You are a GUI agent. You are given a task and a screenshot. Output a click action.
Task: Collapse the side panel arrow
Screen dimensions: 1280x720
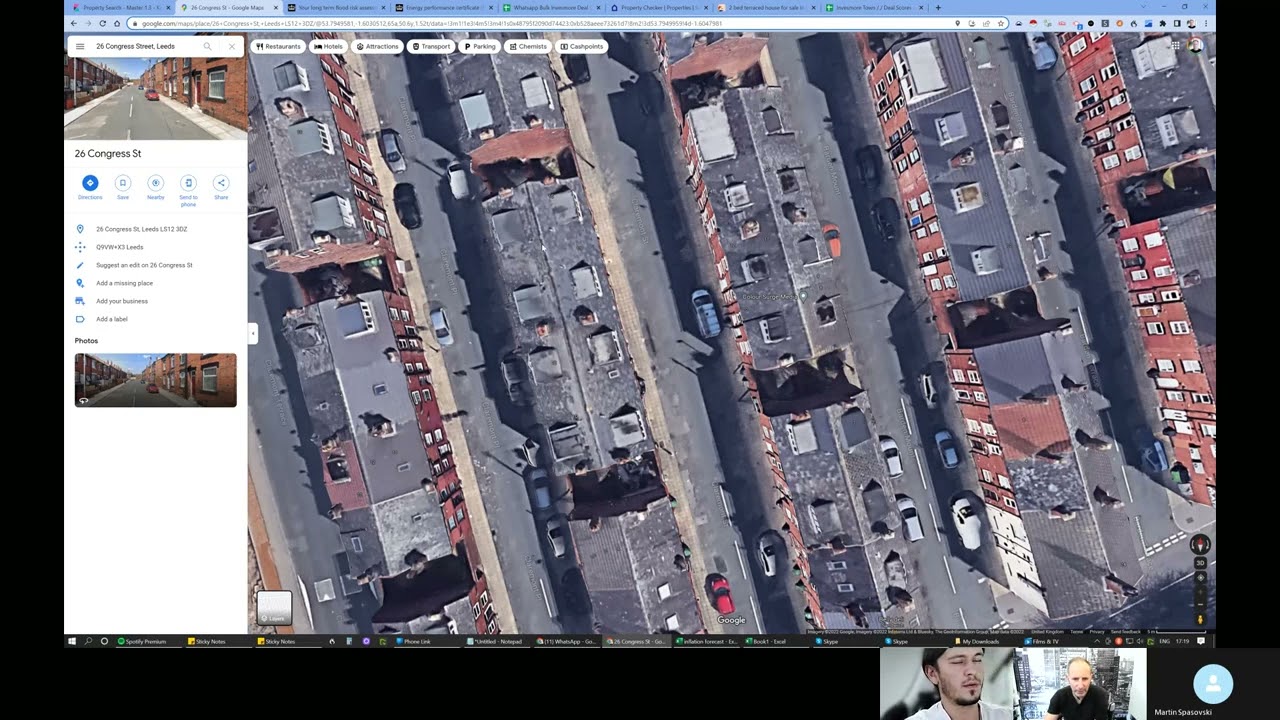[x=253, y=333]
